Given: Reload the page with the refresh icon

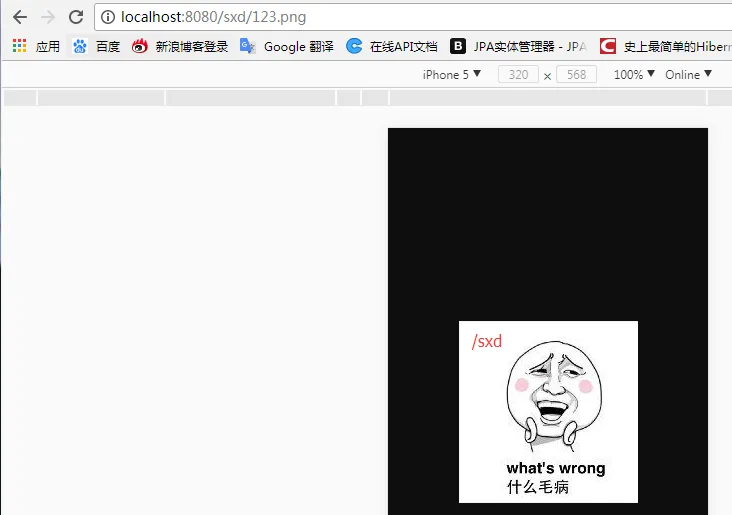Looking at the screenshot, I should point(76,17).
